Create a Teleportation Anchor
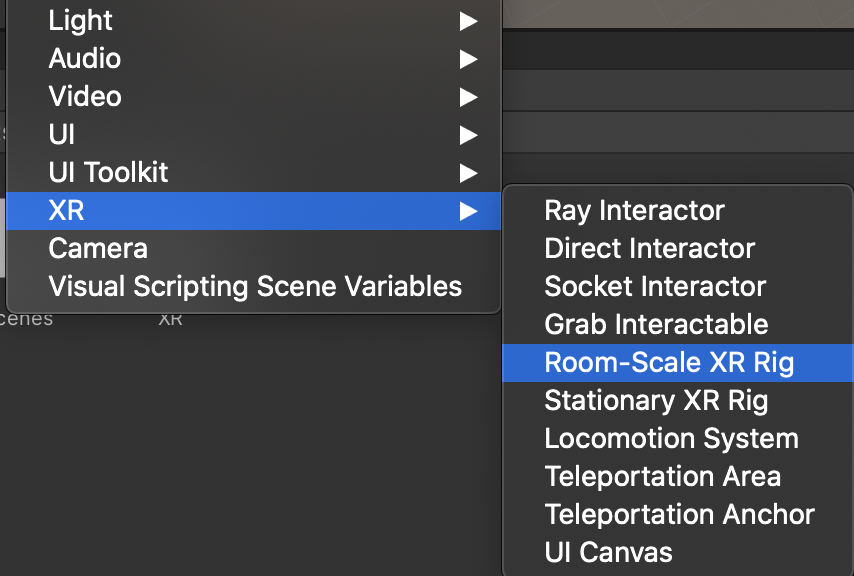 pyautogui.click(x=678, y=515)
